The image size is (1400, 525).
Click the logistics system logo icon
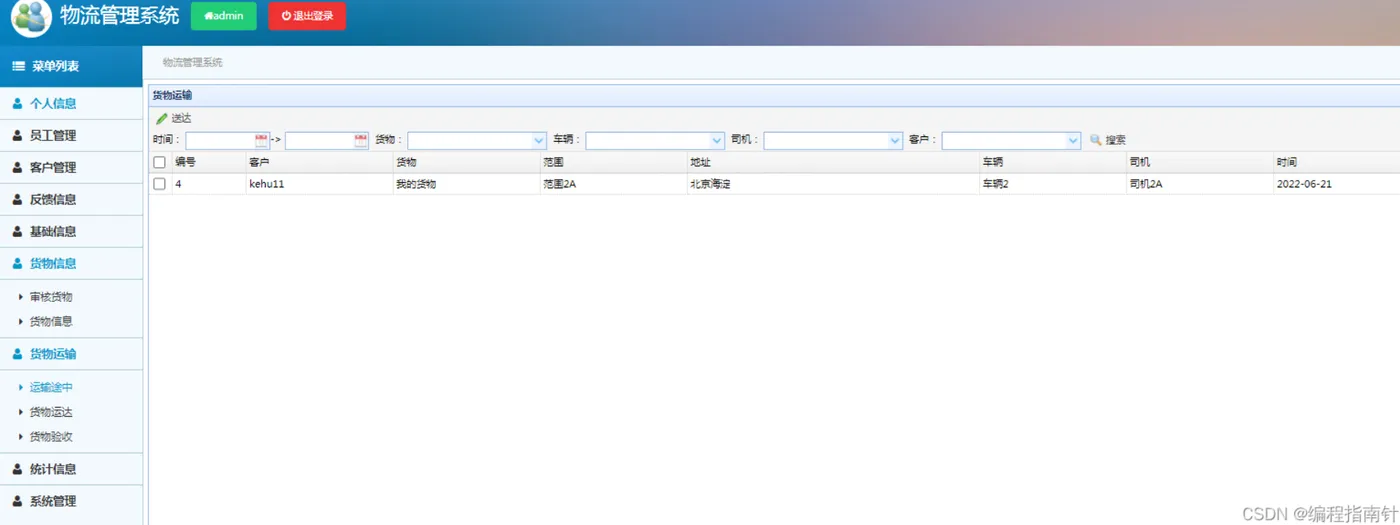point(31,18)
